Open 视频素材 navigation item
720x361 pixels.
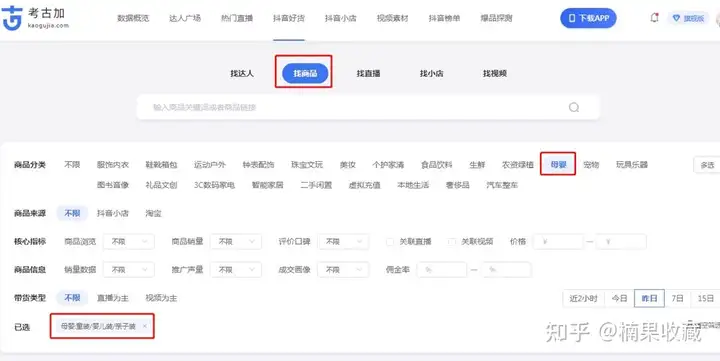[393, 18]
